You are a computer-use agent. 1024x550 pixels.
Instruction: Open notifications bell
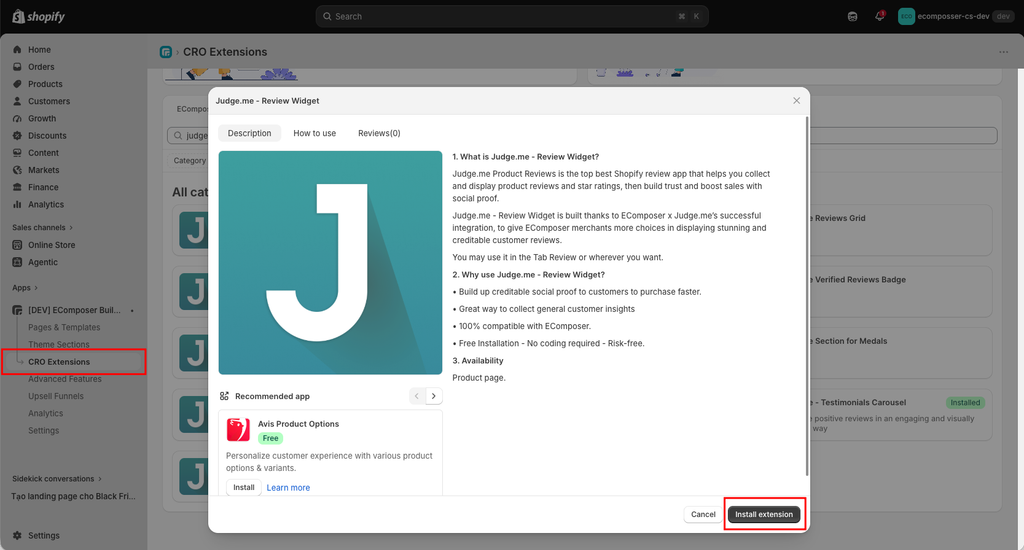[879, 16]
